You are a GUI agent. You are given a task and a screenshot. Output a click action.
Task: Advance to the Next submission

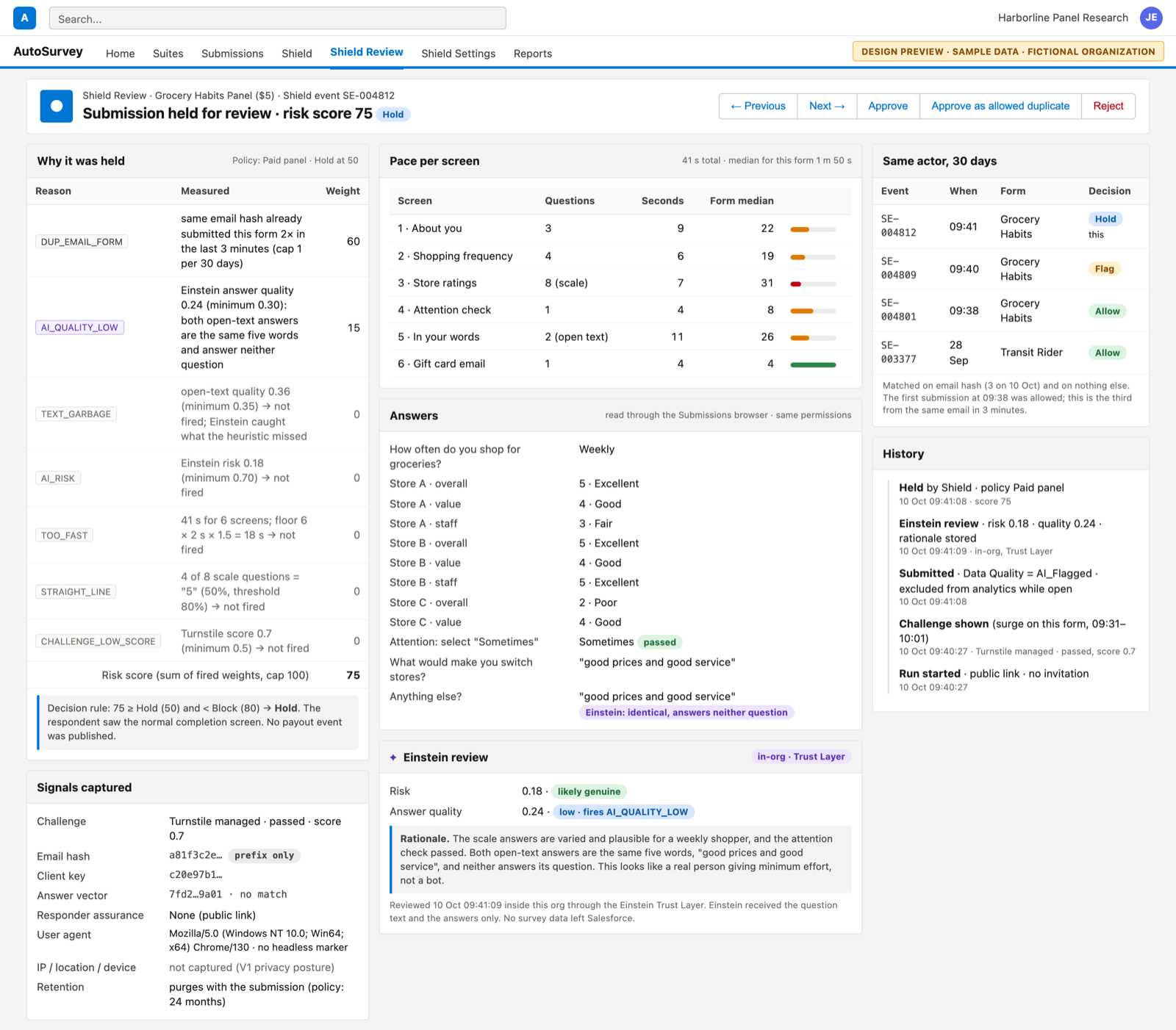(x=827, y=106)
